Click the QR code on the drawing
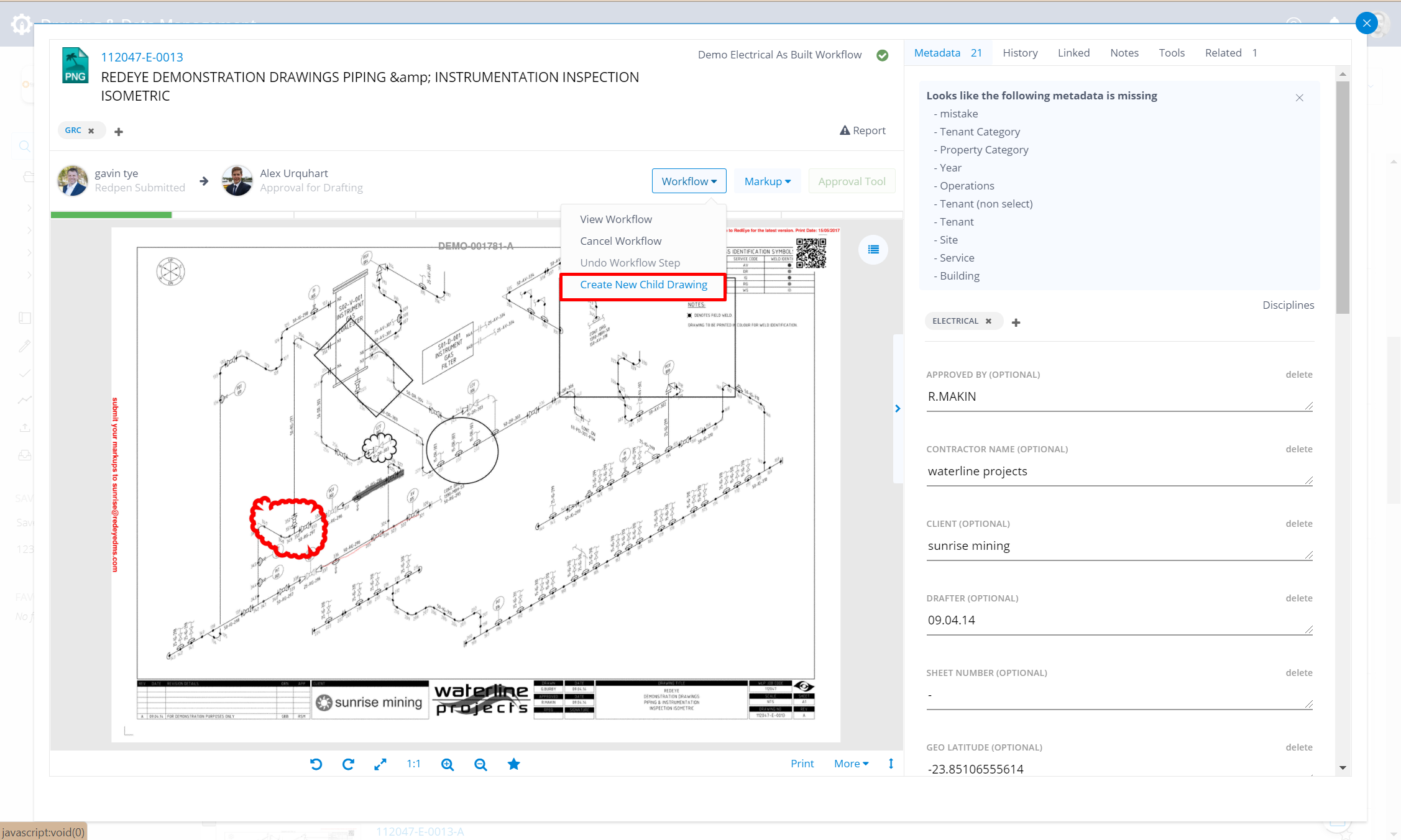 point(811,253)
